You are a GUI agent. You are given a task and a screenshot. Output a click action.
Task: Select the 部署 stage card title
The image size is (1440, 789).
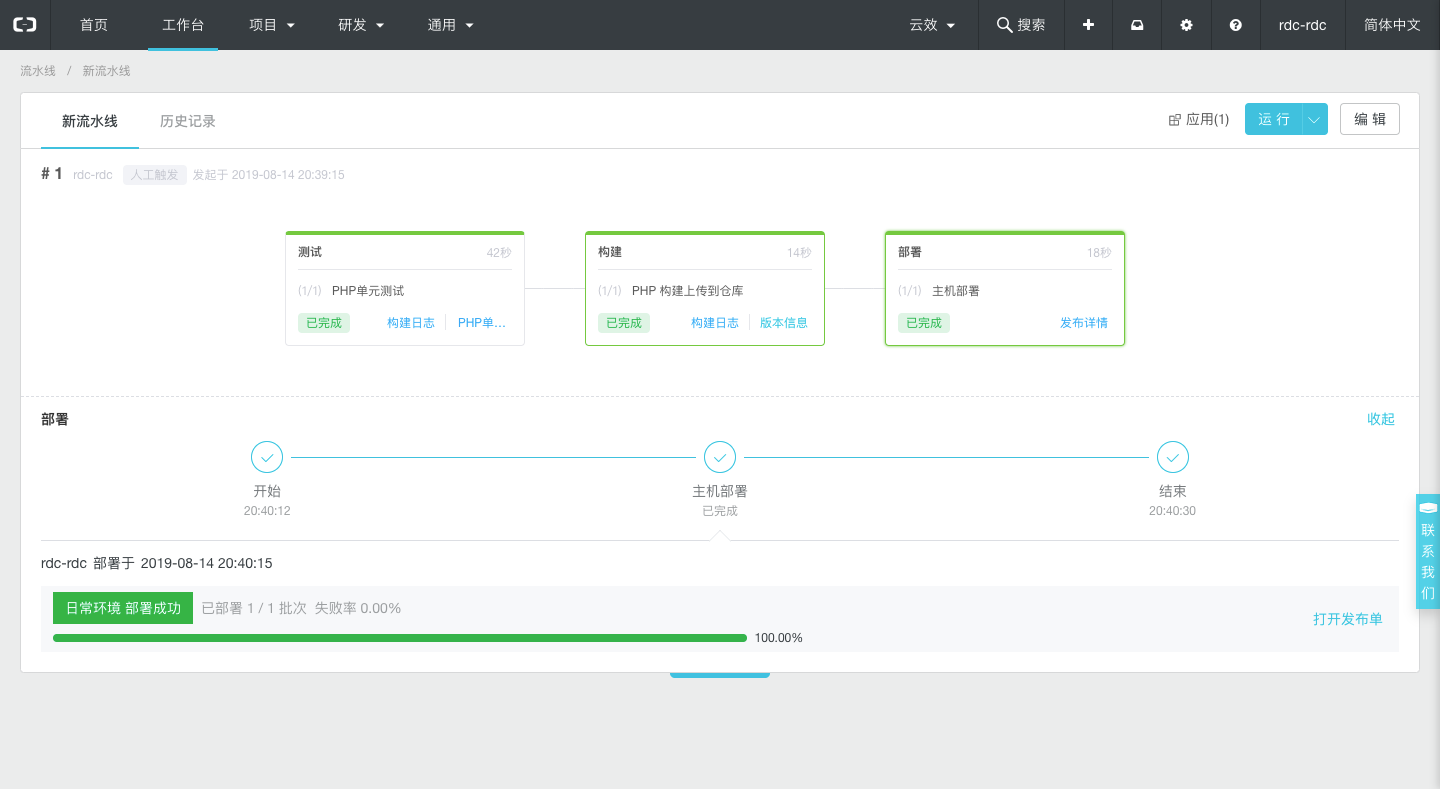click(910, 252)
